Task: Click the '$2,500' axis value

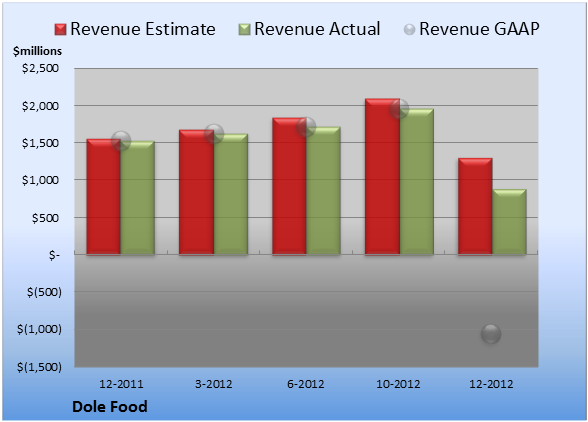Action: pos(40,68)
